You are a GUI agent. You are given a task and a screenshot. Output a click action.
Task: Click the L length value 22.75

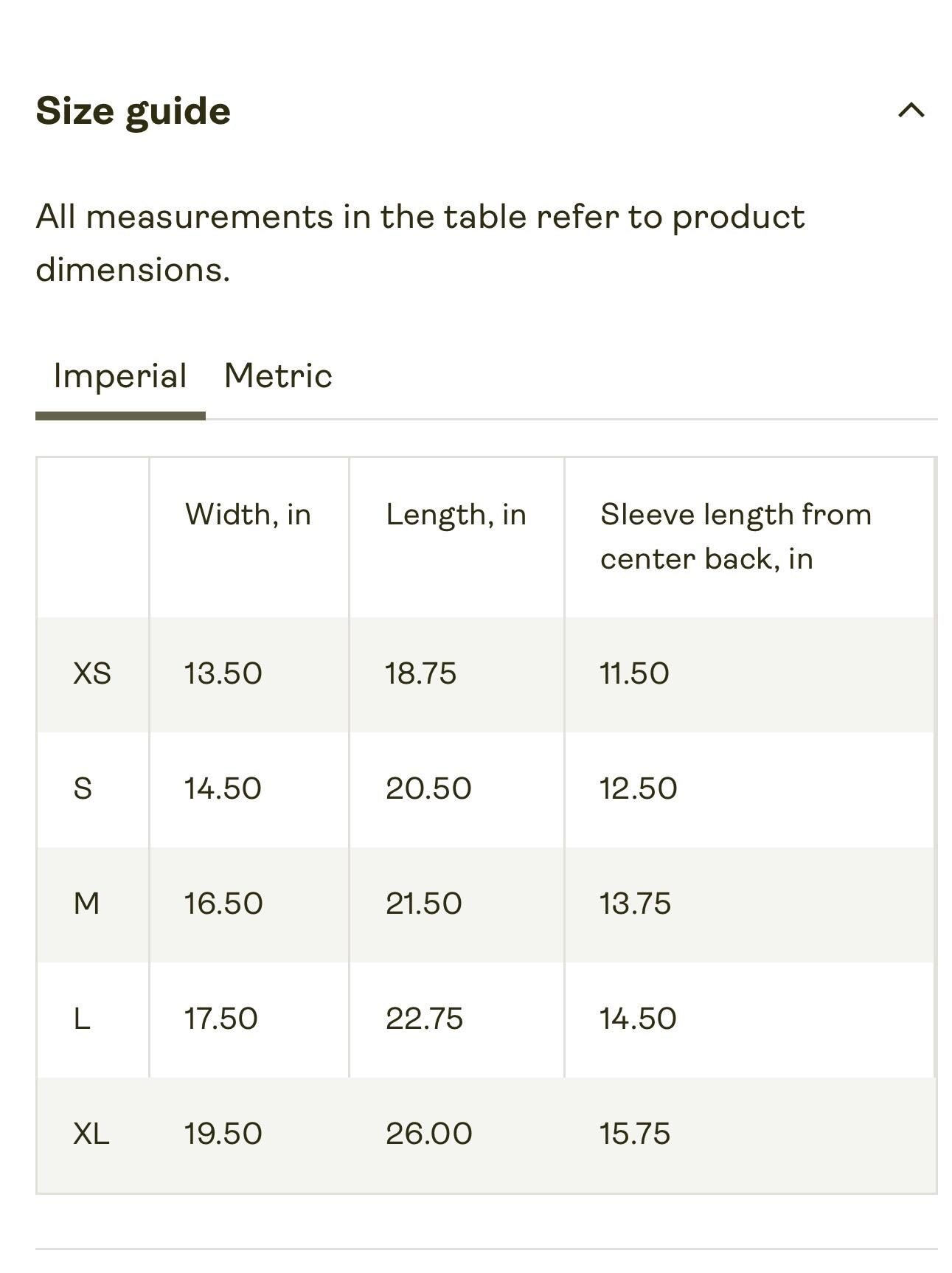click(x=424, y=1019)
